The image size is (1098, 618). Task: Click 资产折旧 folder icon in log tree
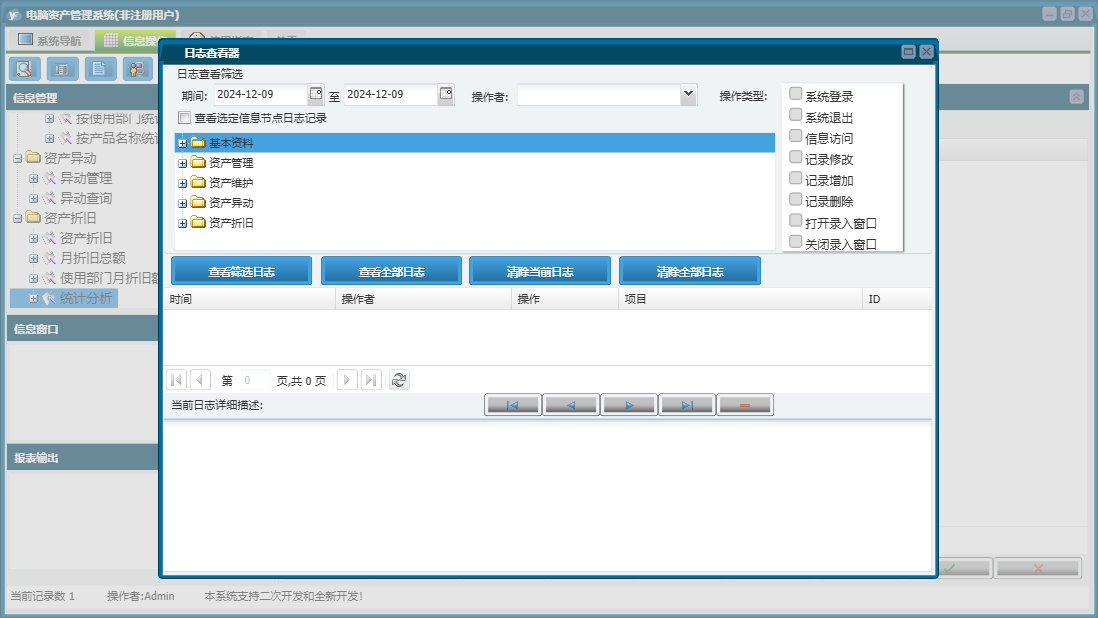coord(198,223)
